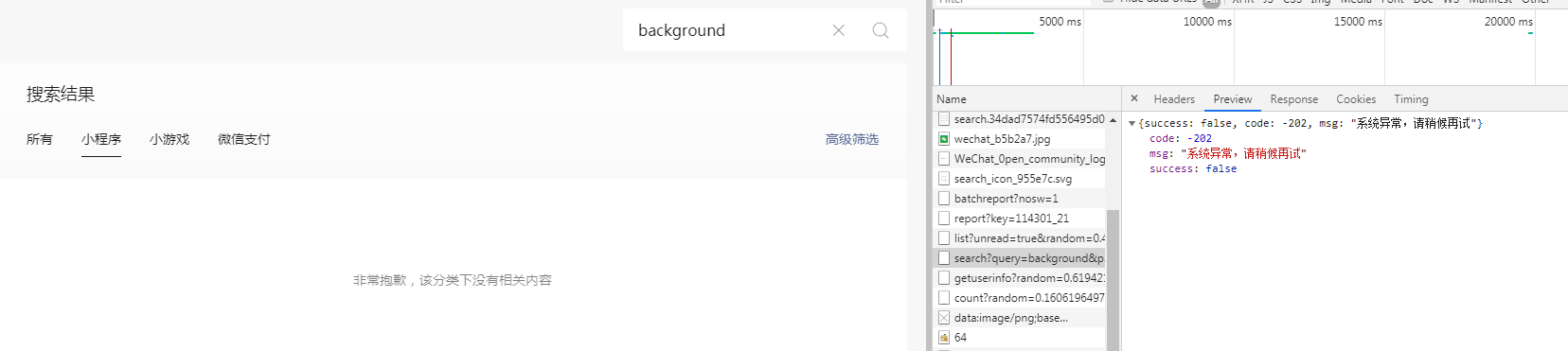Screen dimensions: 1568x351
Task: Clear the search box with the X icon
Action: coord(838,30)
